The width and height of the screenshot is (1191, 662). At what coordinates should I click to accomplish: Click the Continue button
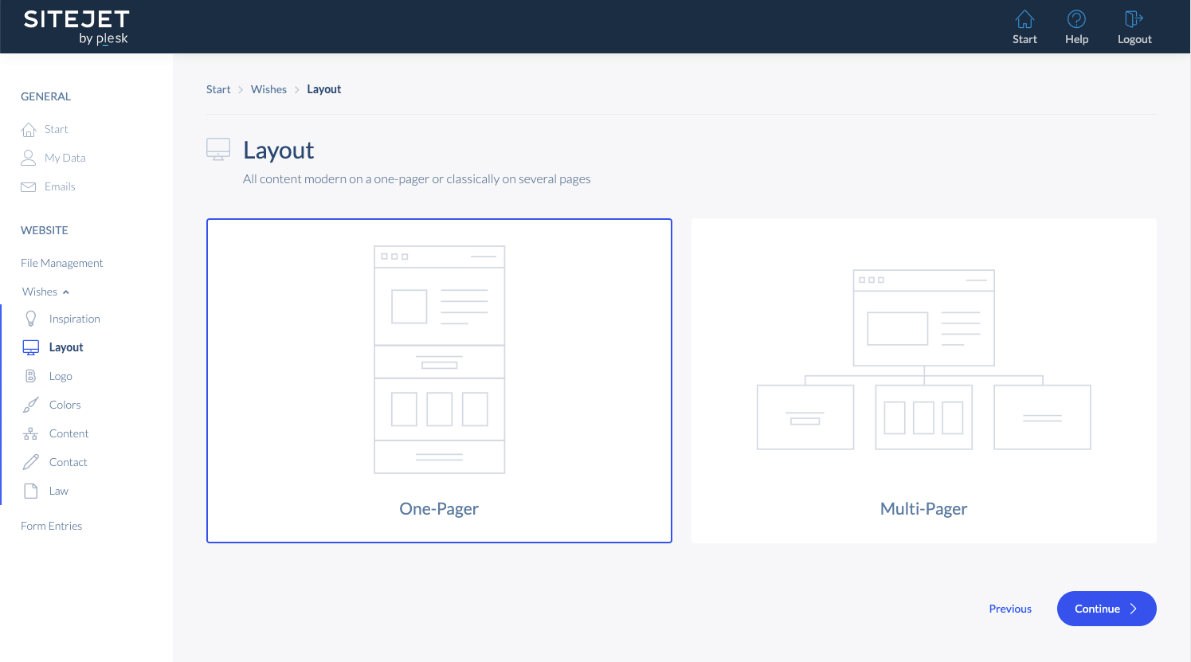[x=1106, y=608]
